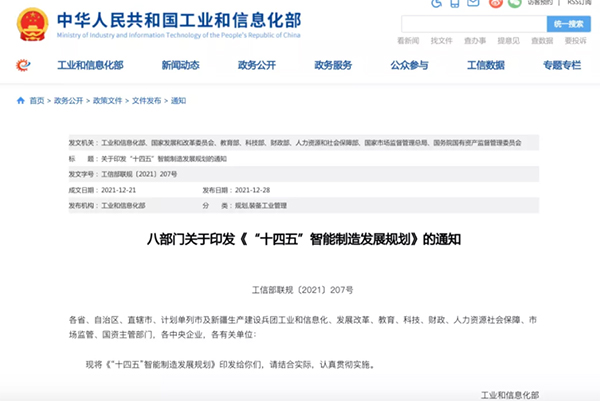Image resolution: width=600 pixels, height=401 pixels.
Task: Click the national emblem logo
Action: tap(33, 24)
